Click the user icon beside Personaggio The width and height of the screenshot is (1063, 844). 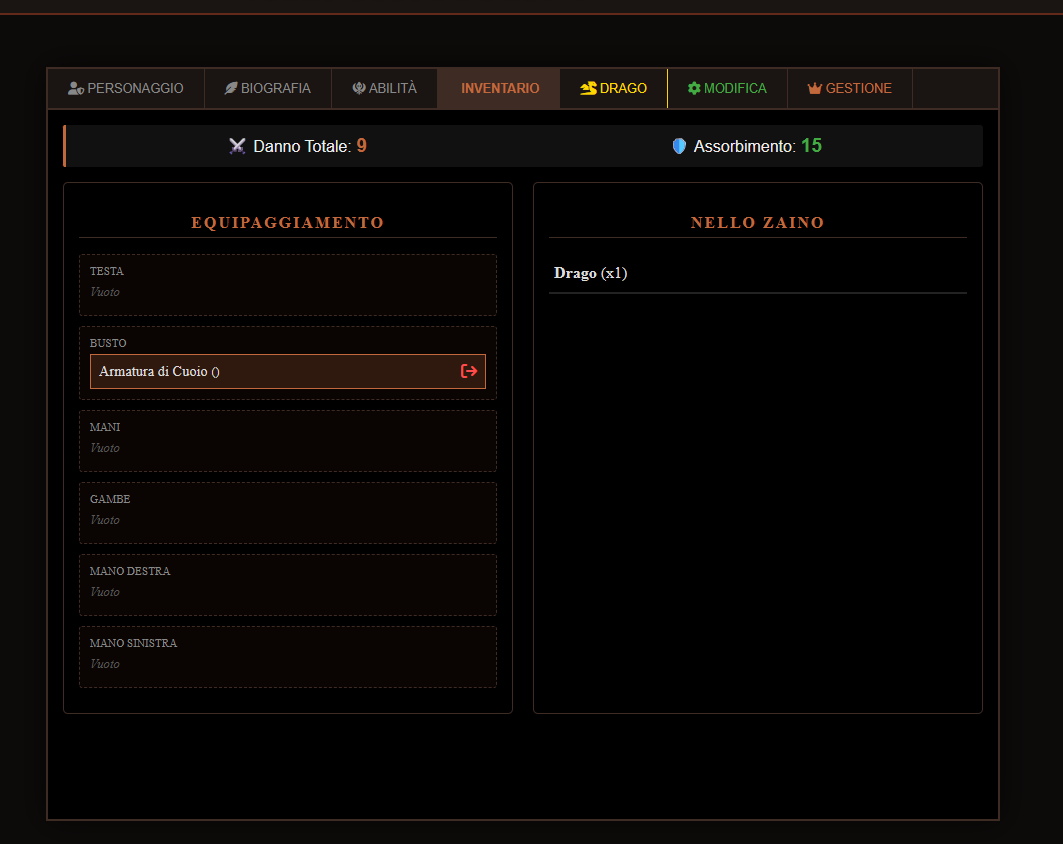click(x=76, y=88)
